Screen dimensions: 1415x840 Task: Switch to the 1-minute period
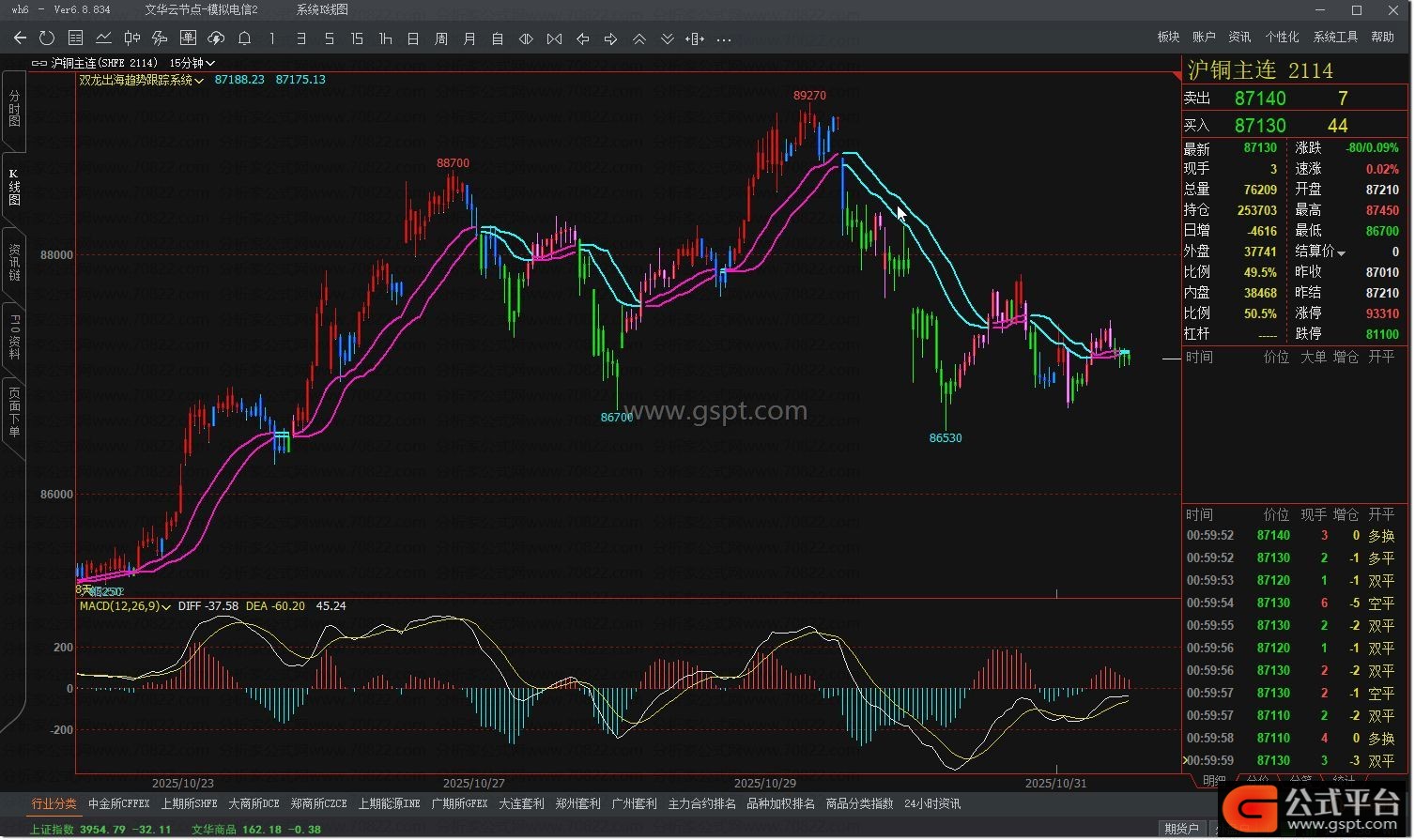click(272, 38)
